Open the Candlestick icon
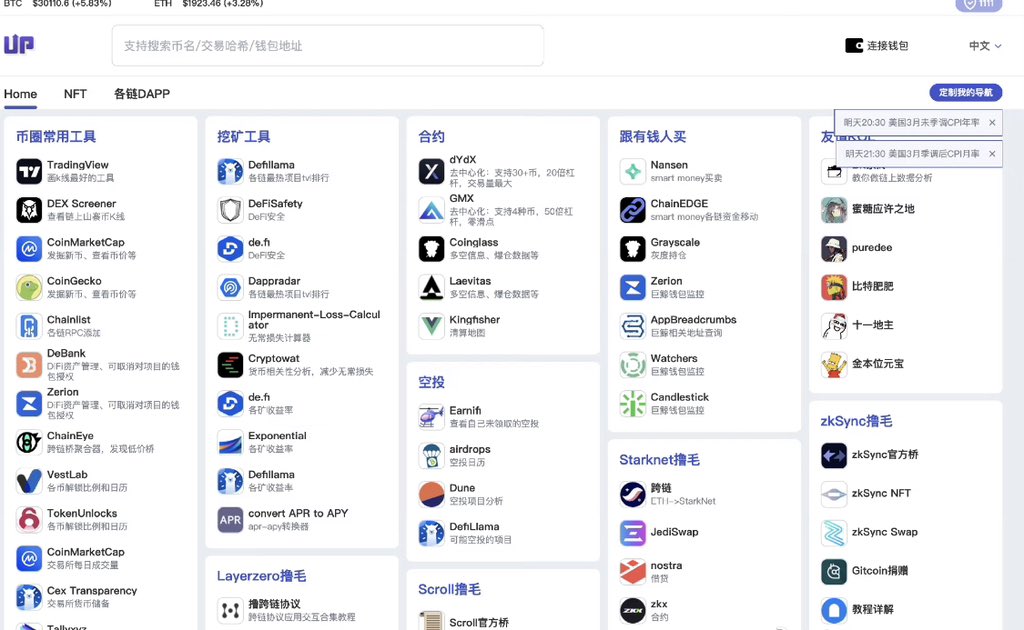The image size is (1024, 630). pos(632,403)
